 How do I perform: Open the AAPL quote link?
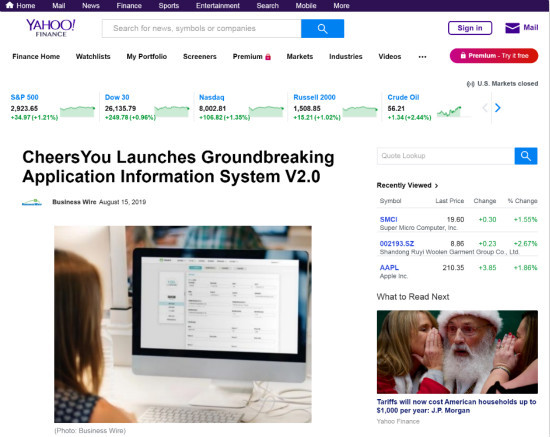tap(389, 268)
